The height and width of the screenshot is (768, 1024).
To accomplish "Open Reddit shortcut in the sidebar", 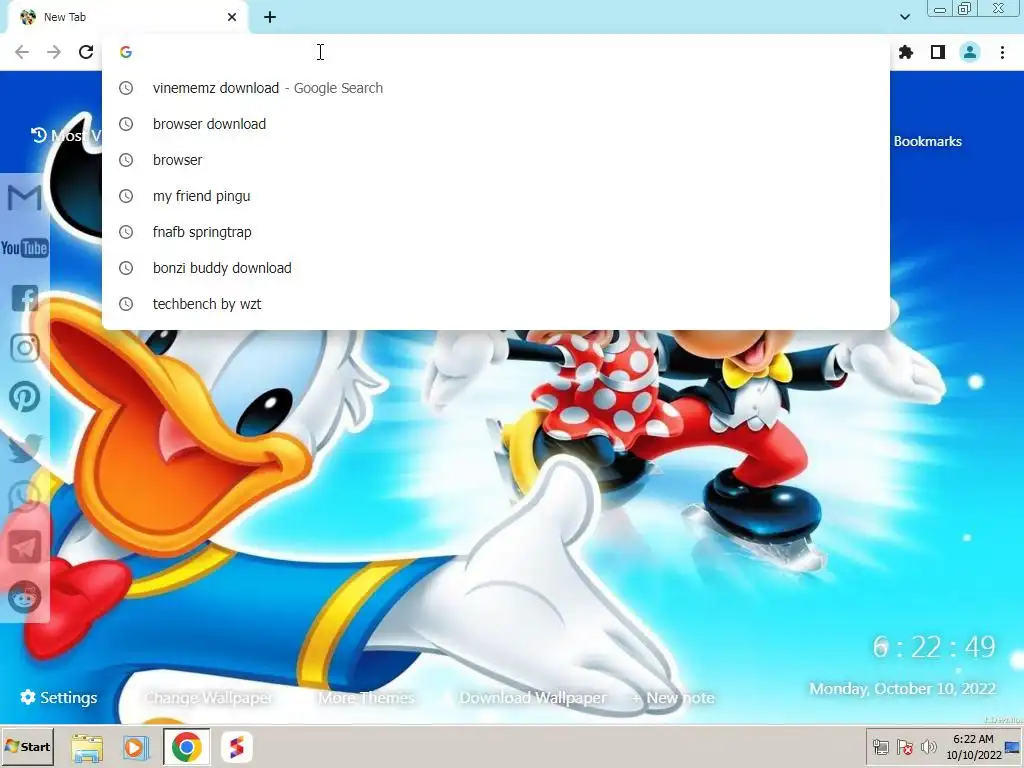I will tap(25, 597).
